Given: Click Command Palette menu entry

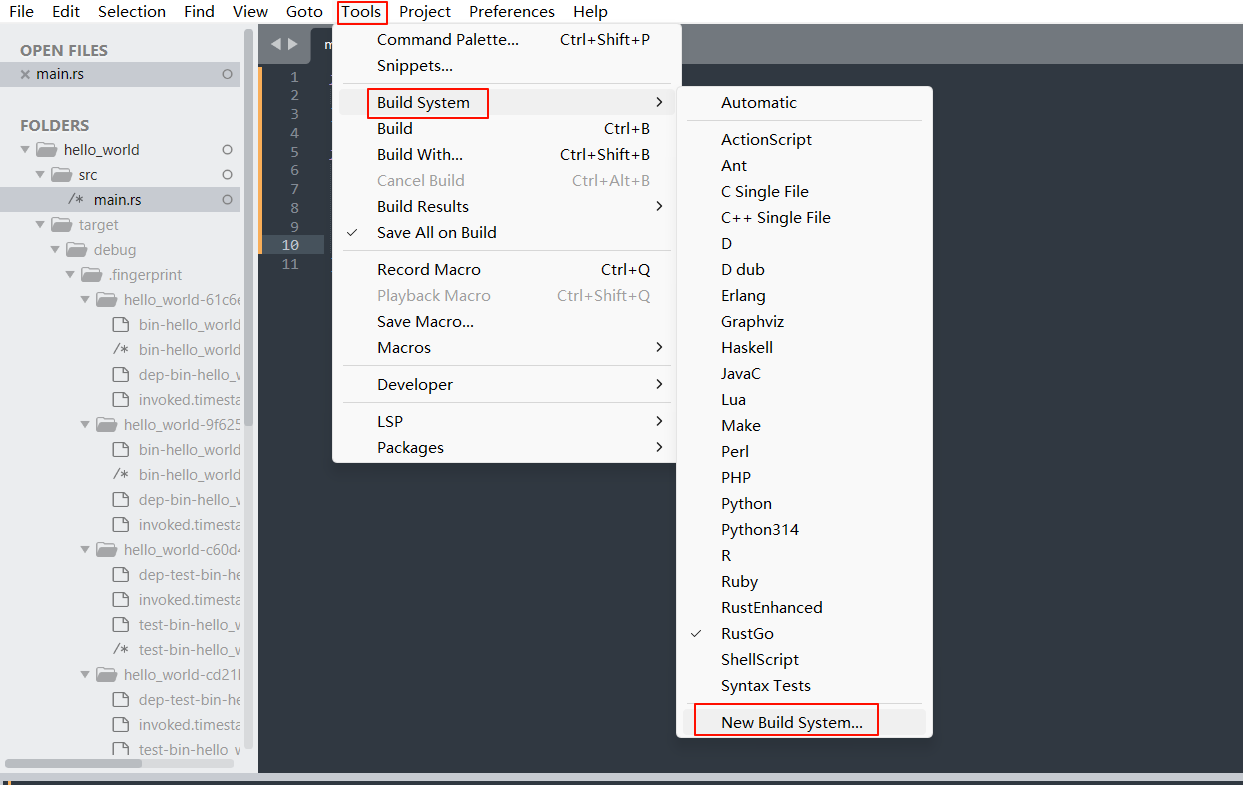Looking at the screenshot, I should pos(448,40).
